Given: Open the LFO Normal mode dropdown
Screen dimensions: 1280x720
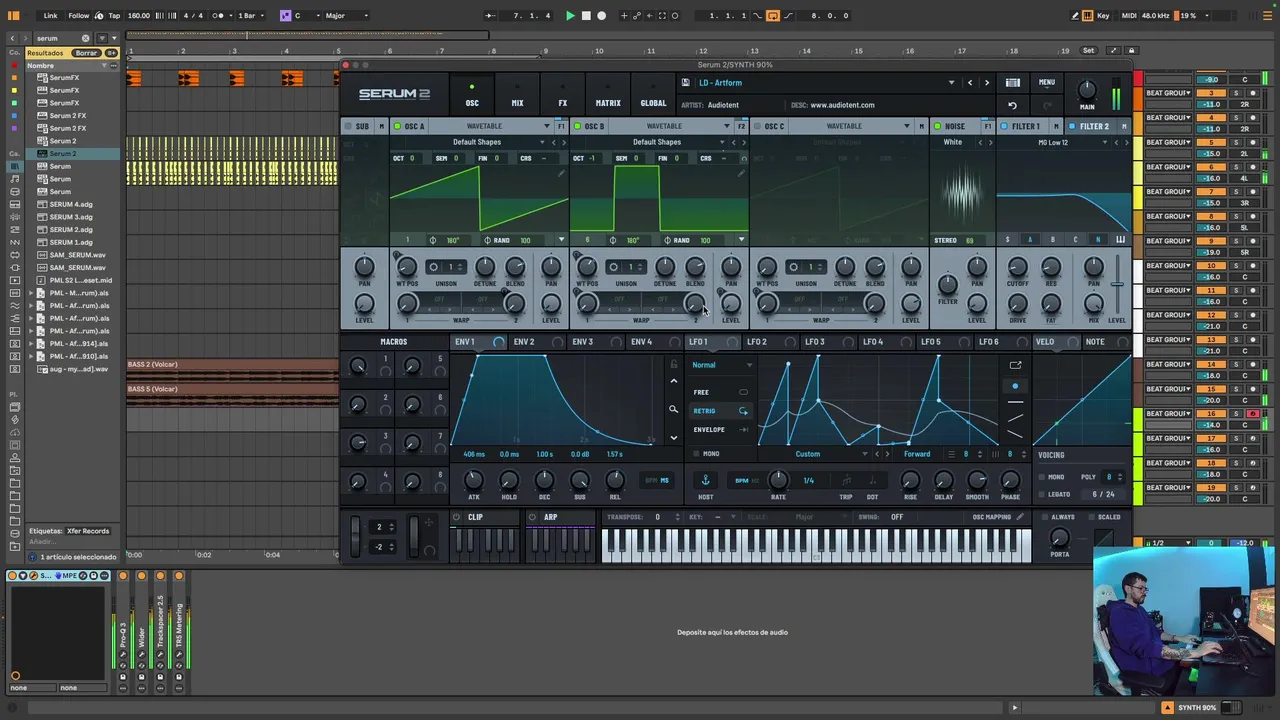Looking at the screenshot, I should pos(722,365).
